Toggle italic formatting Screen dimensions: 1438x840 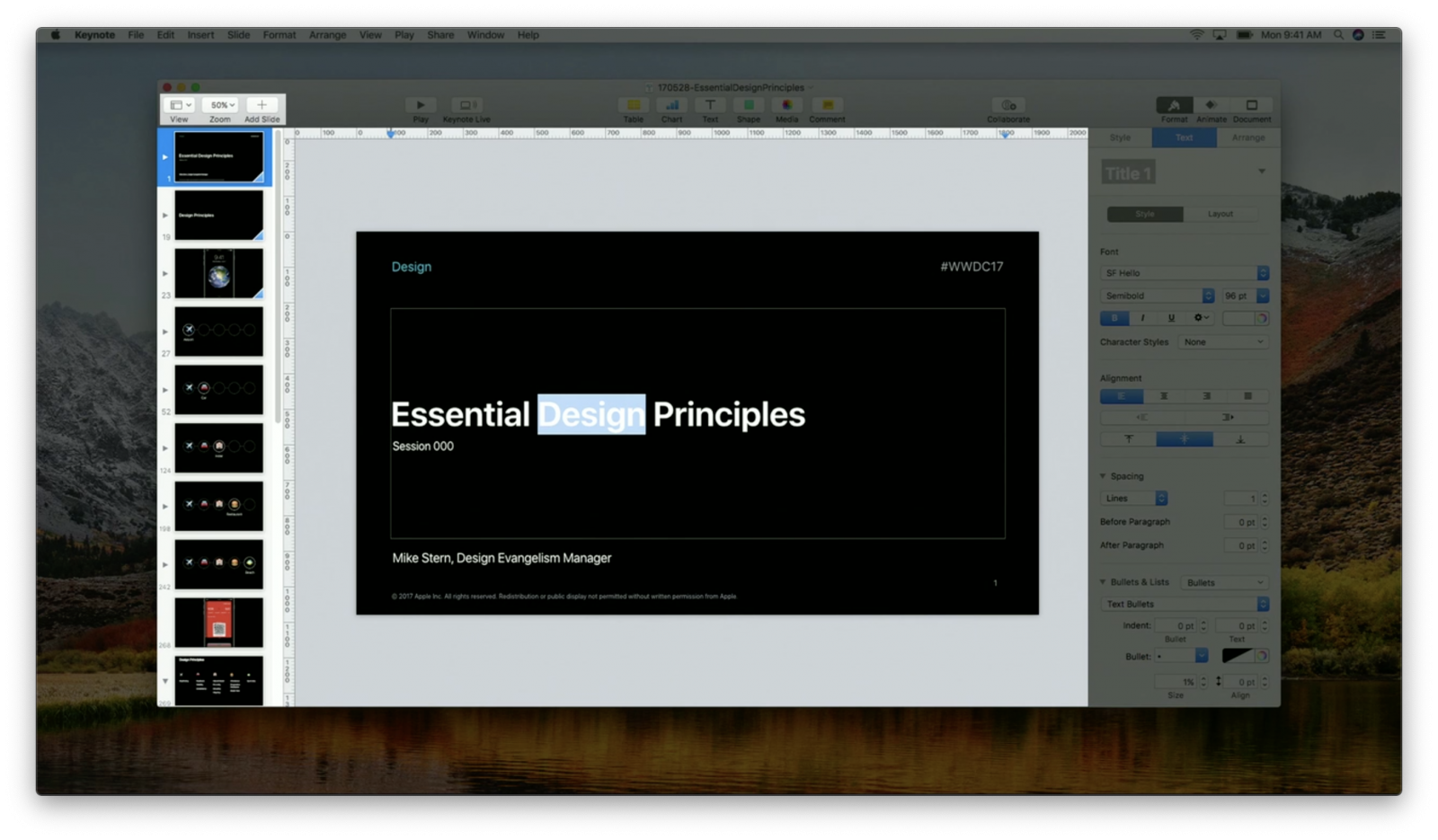coord(1142,318)
